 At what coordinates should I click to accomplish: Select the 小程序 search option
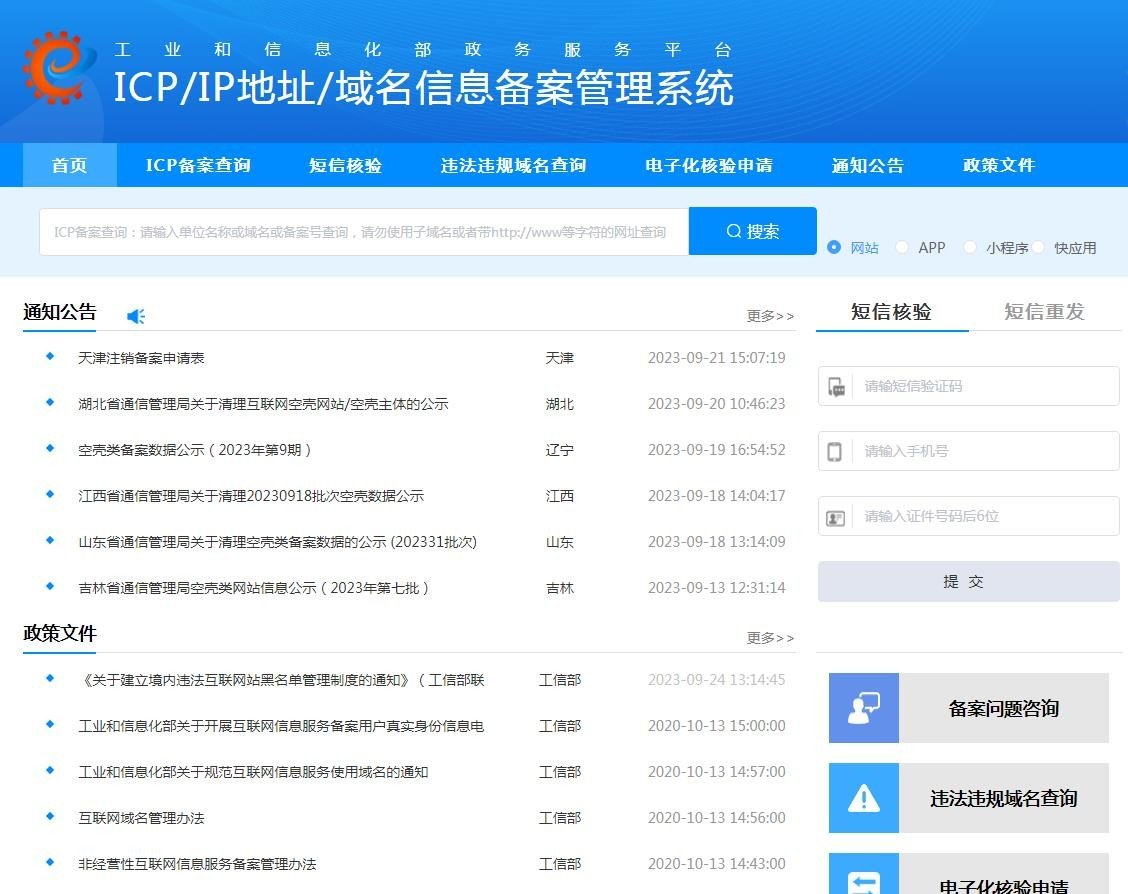969,247
